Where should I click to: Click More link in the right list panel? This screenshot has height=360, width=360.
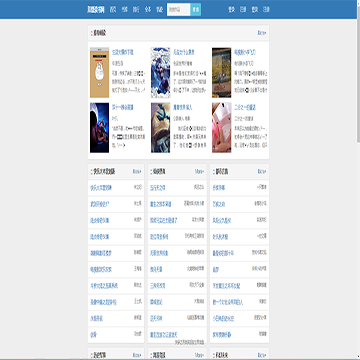pos(262,171)
